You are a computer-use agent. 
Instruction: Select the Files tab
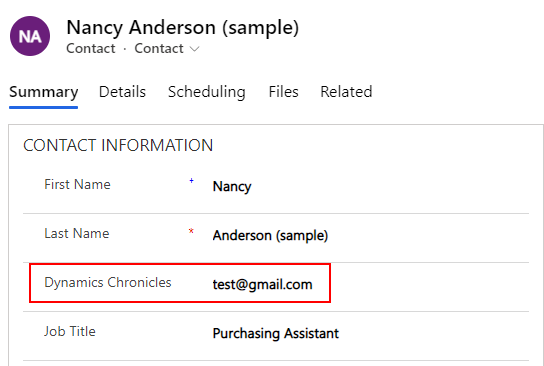coord(283,92)
